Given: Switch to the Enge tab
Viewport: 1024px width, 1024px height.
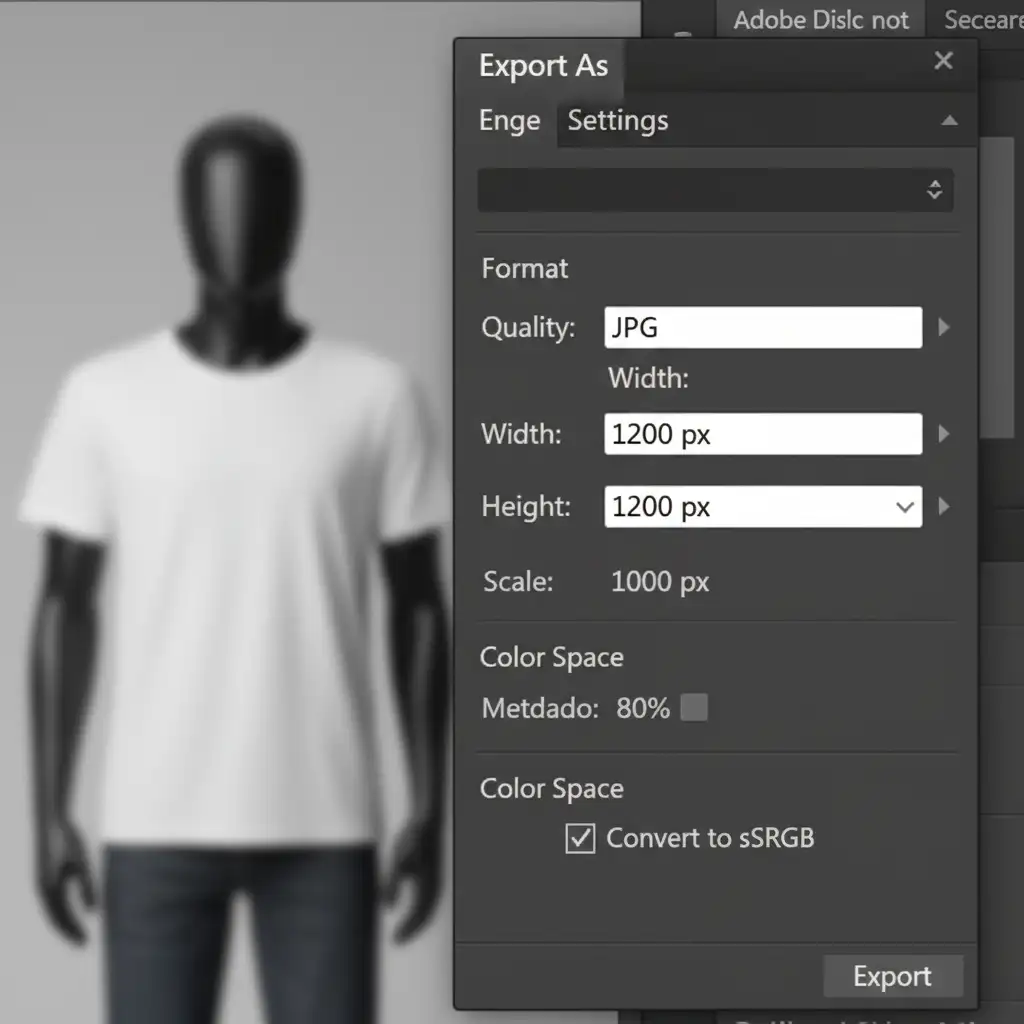Looking at the screenshot, I should pos(509,121).
